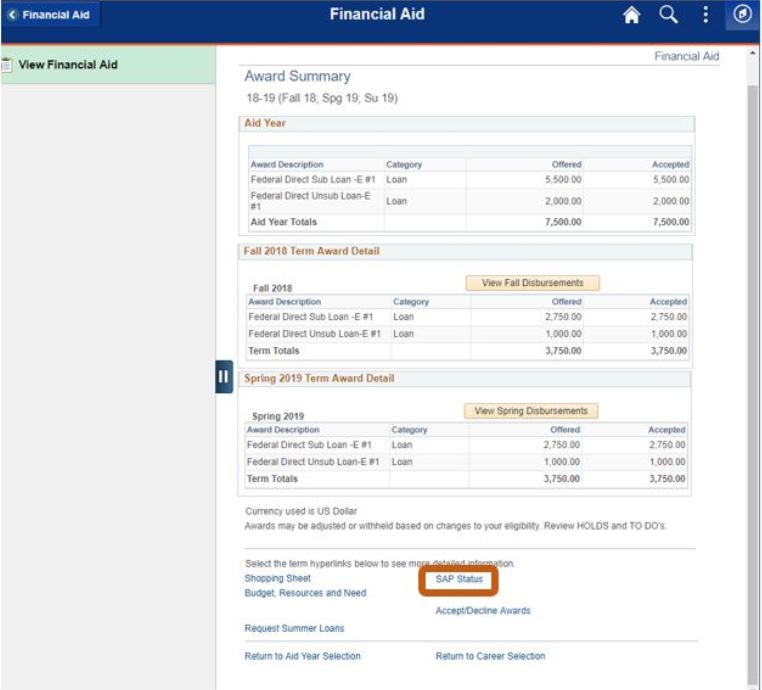
Task: Click the NavBar compass icon
Action: pyautogui.click(x=742, y=14)
